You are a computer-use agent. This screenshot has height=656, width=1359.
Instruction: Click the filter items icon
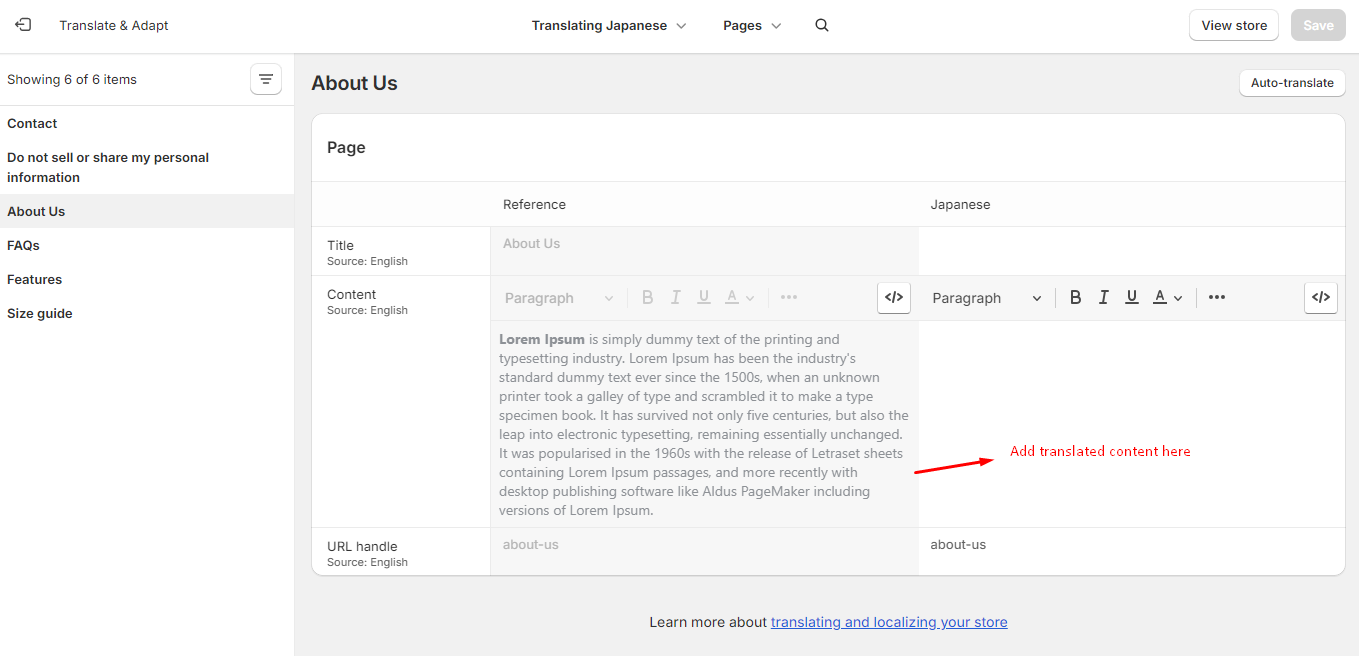266,79
